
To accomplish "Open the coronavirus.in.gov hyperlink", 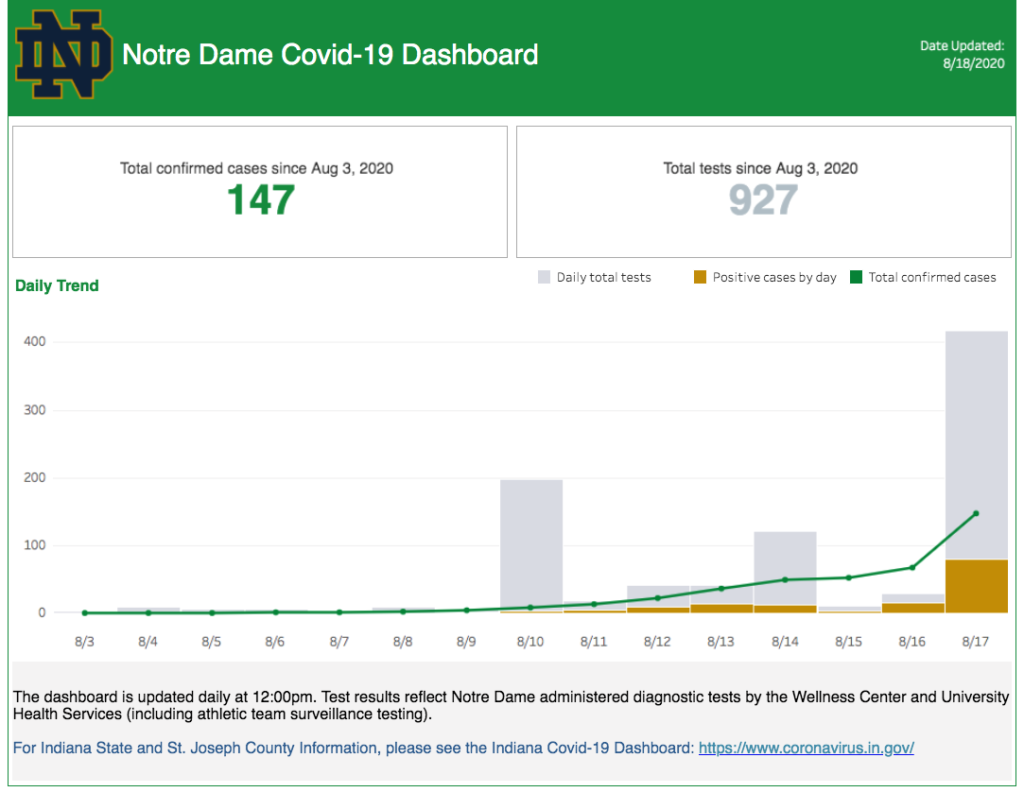I will click(806, 748).
